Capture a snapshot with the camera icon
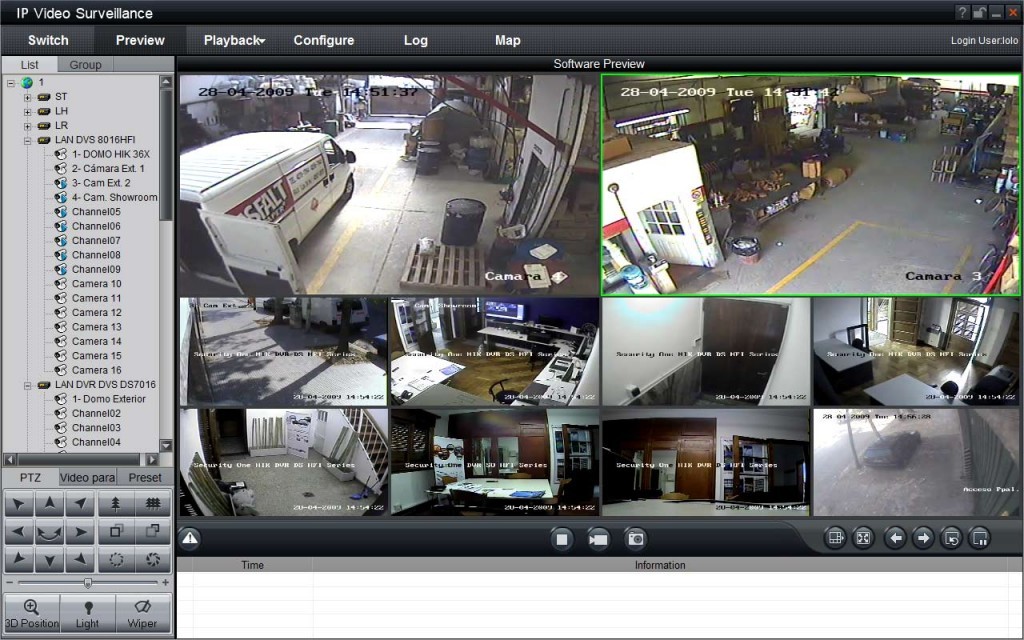 (x=635, y=539)
